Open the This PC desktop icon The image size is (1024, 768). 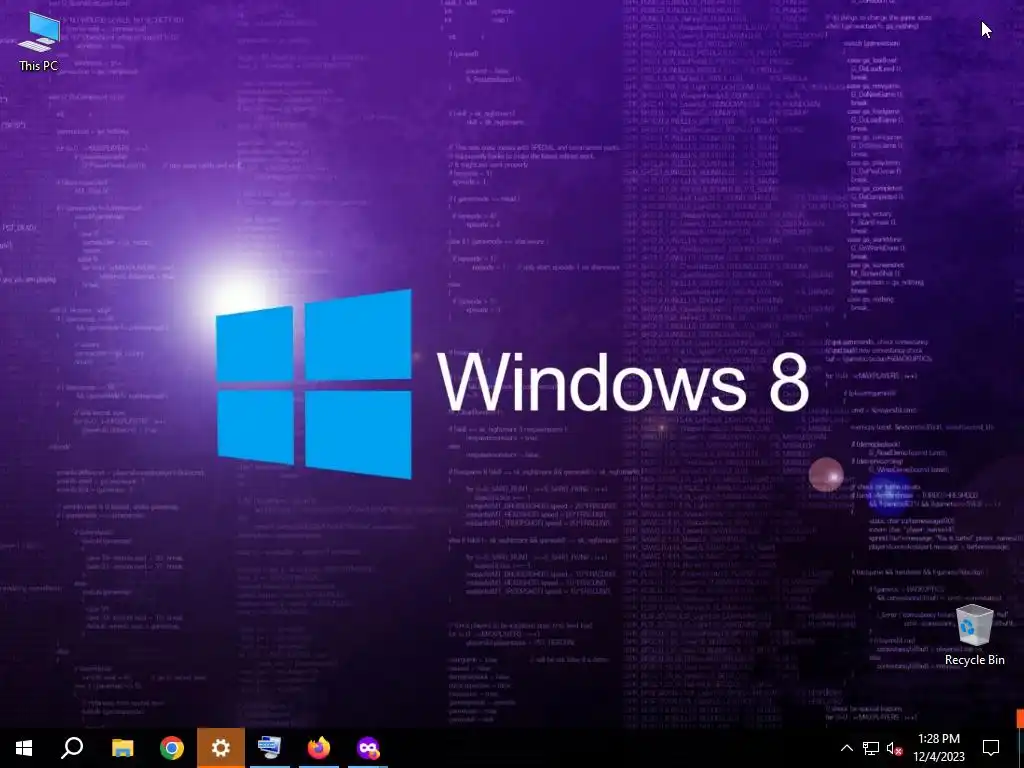(39, 40)
